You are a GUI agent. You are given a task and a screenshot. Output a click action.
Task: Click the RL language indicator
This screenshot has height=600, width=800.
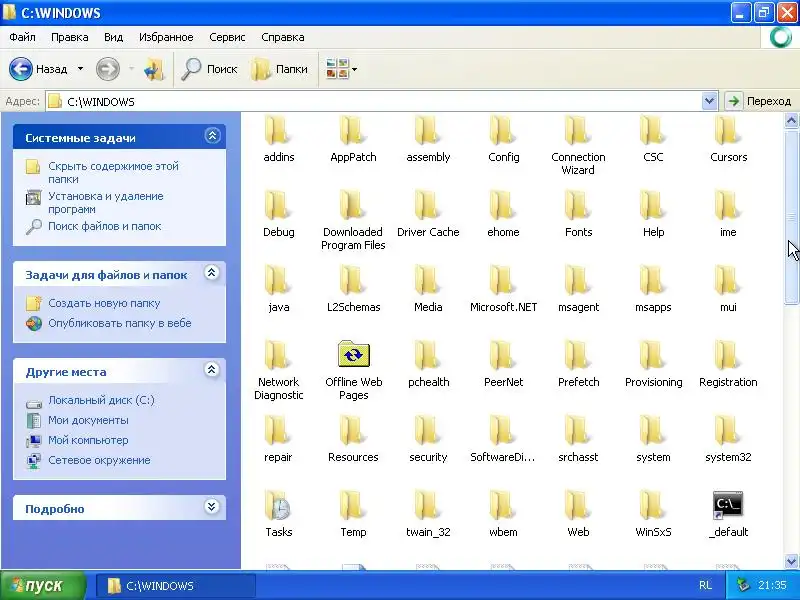point(706,585)
